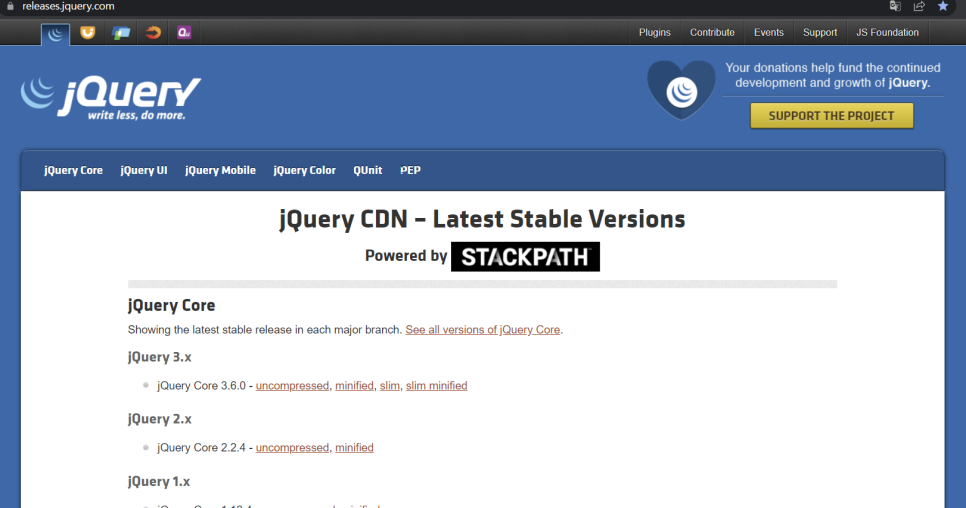
Task: Click the StackPath logo
Action: 526,257
